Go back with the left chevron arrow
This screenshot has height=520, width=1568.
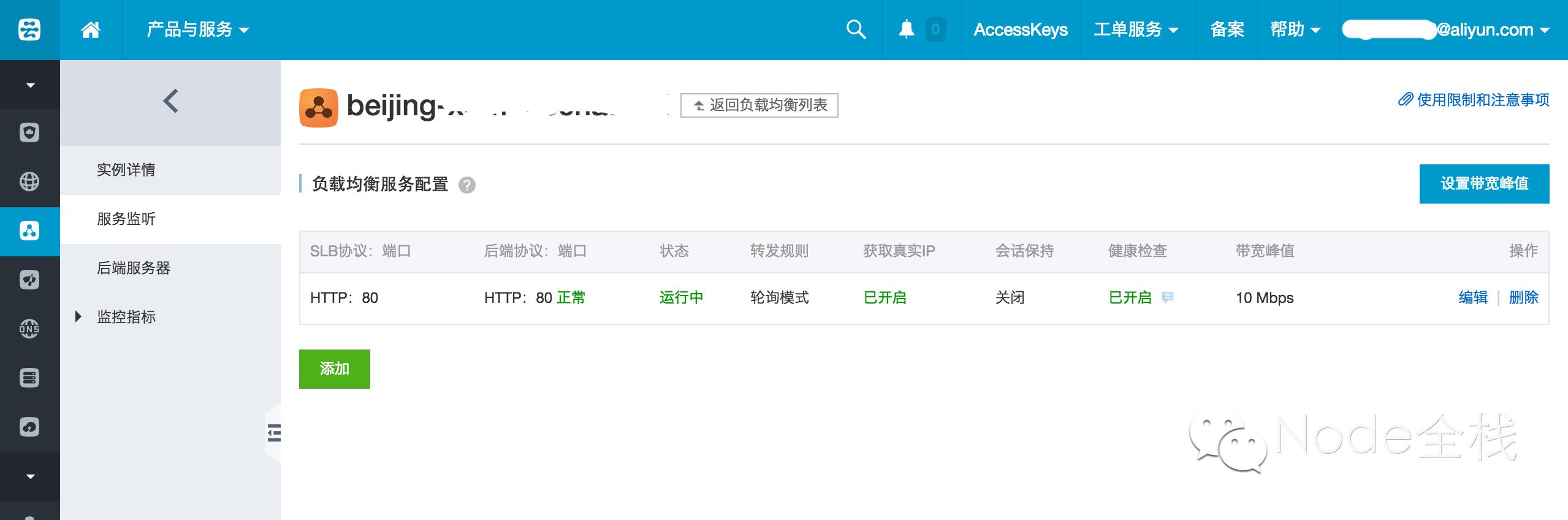pyautogui.click(x=170, y=101)
